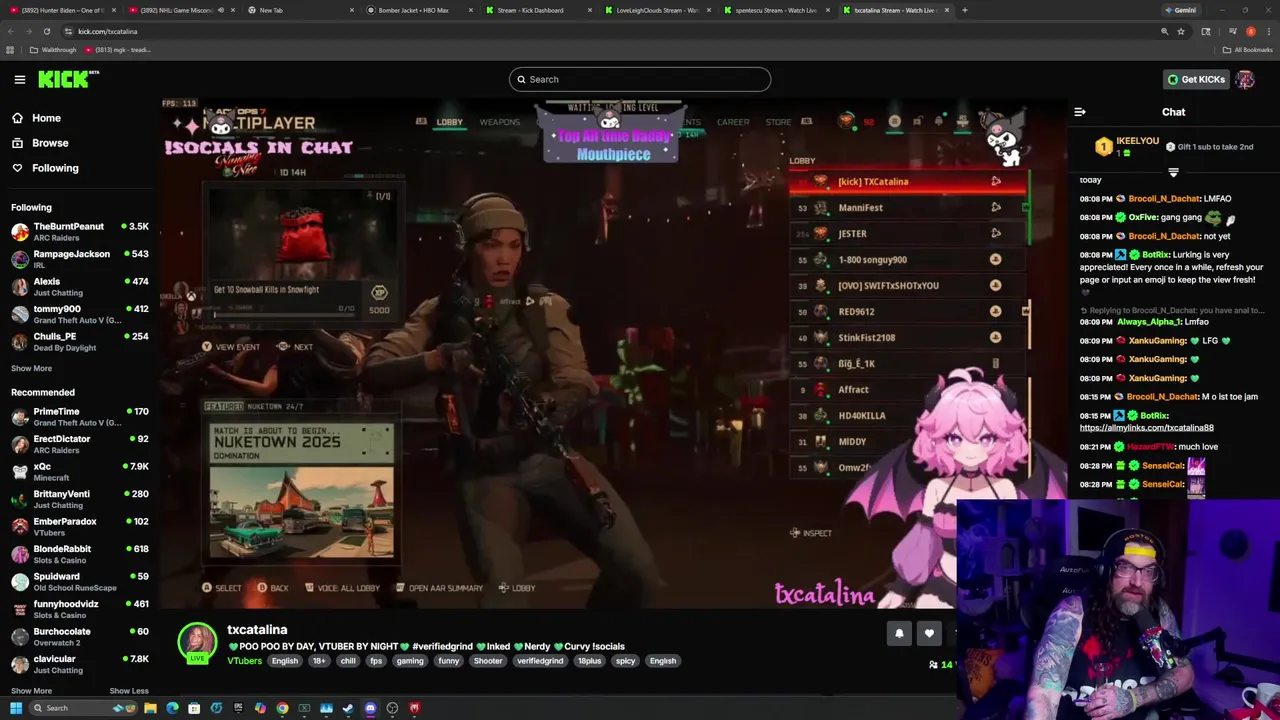Viewport: 1280px width, 720px height.
Task: Open a new browser tab with plus
Action: tap(964, 10)
